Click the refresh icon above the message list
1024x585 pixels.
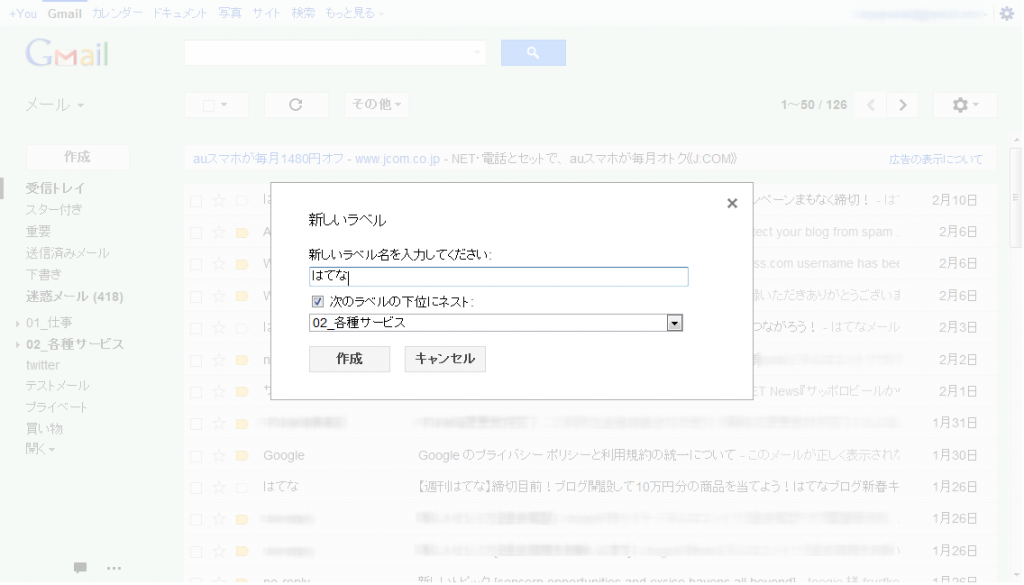pos(296,104)
